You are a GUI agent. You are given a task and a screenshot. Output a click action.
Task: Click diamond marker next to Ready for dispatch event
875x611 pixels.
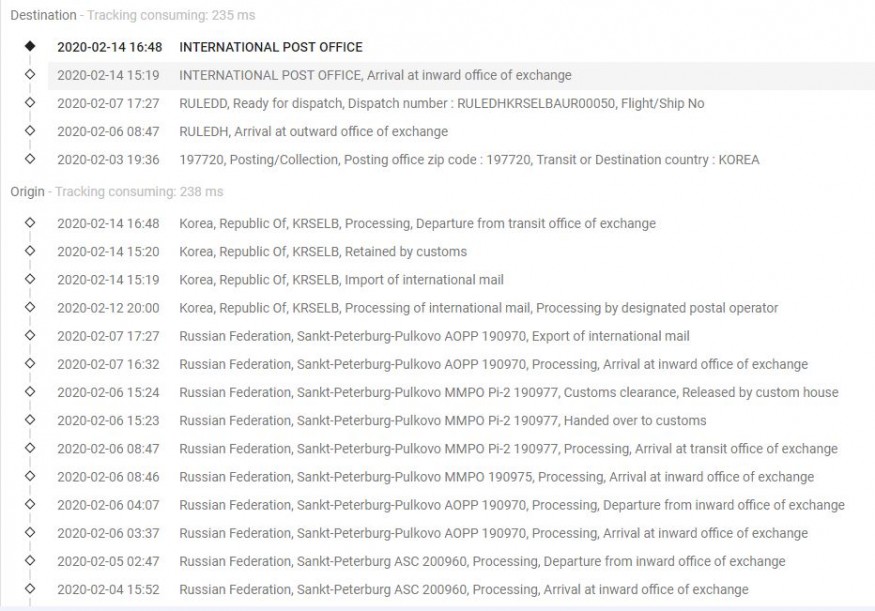[x=29, y=102]
